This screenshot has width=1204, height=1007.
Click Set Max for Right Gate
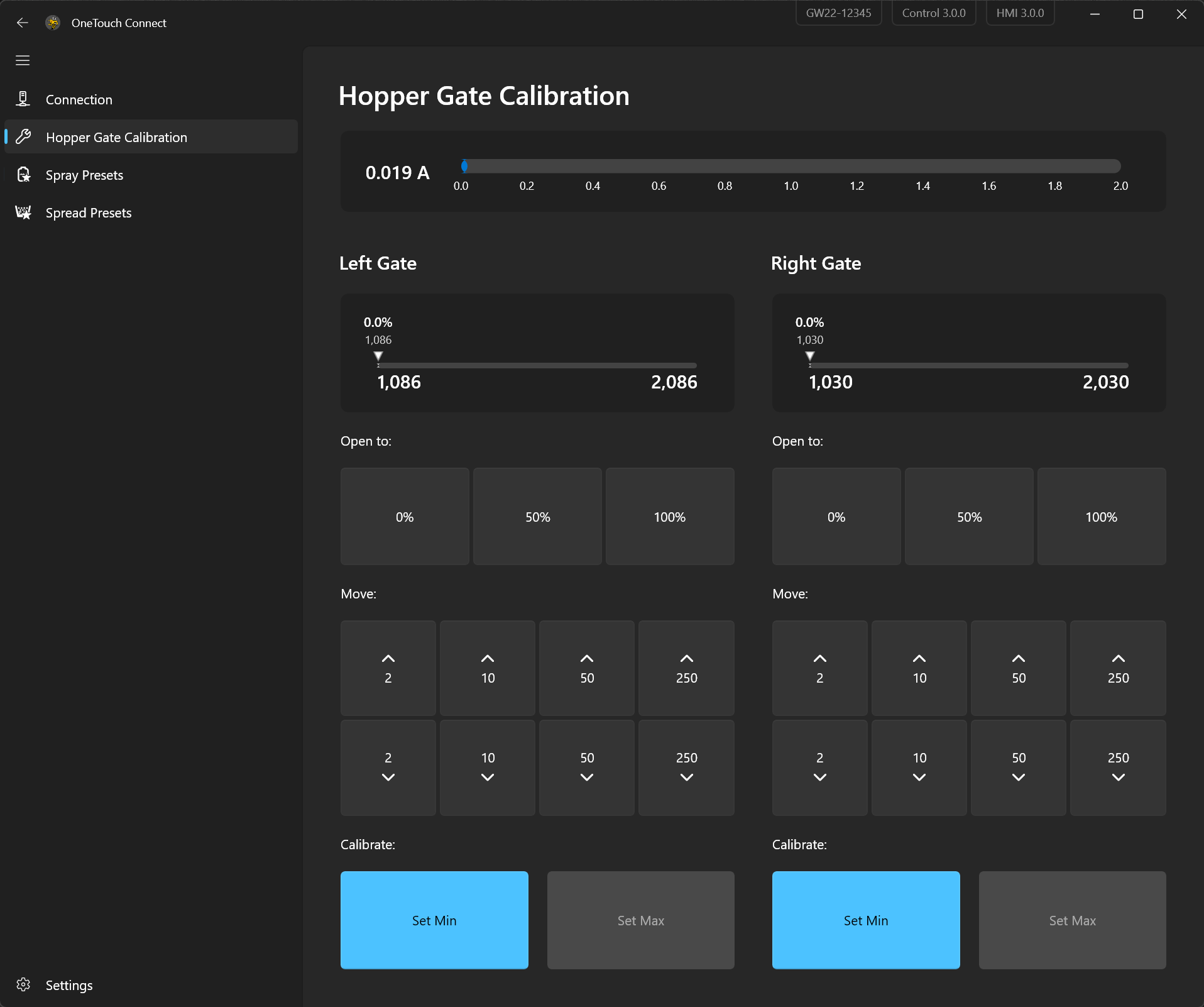(1072, 920)
